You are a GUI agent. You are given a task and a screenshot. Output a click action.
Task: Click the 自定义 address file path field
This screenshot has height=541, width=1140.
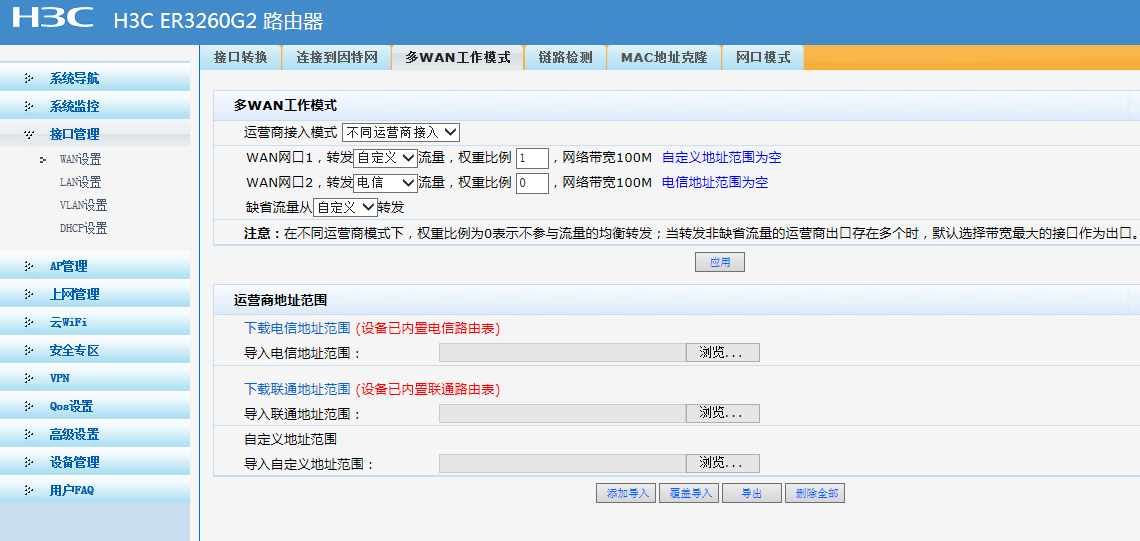tap(563, 463)
